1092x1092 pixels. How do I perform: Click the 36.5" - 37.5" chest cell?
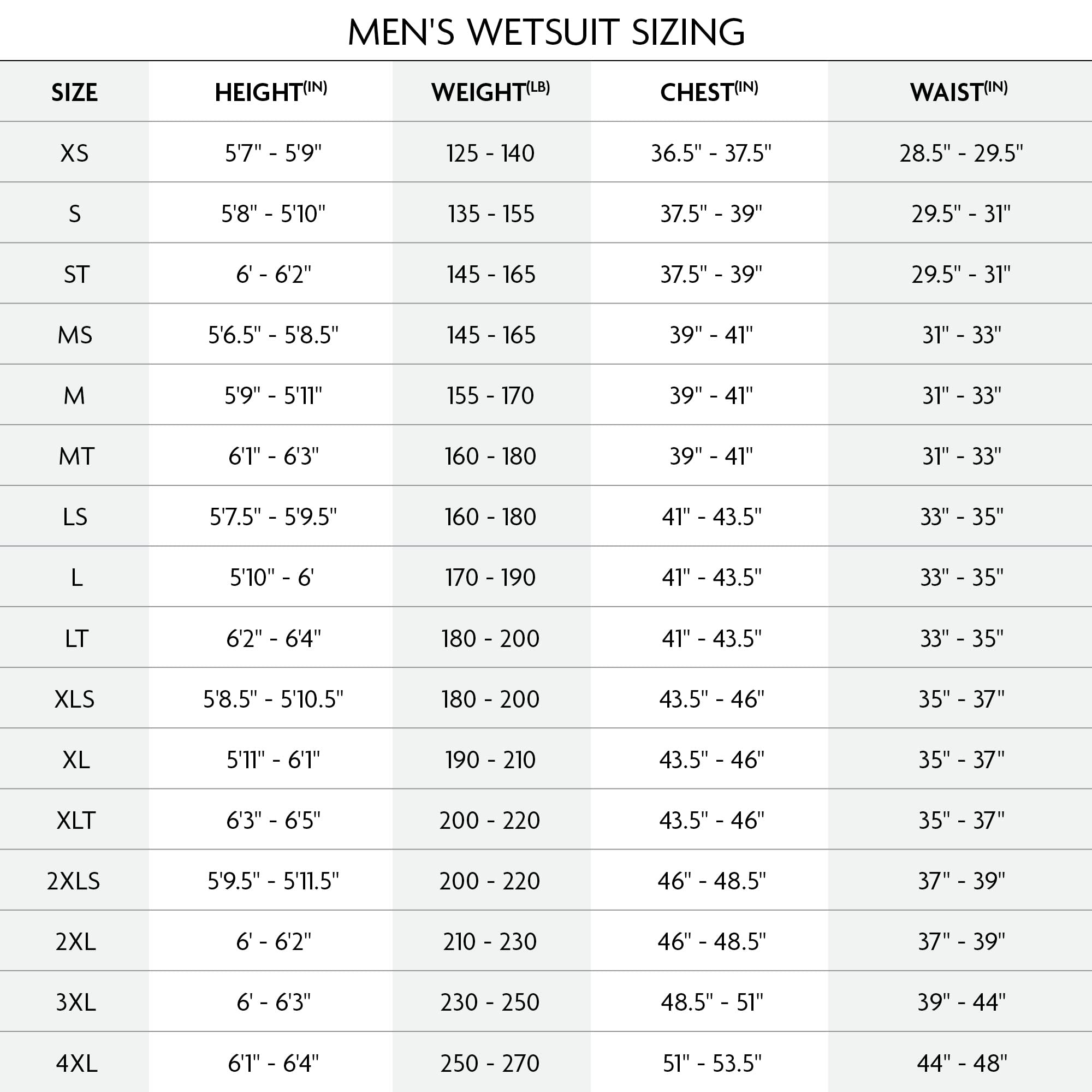point(711,153)
